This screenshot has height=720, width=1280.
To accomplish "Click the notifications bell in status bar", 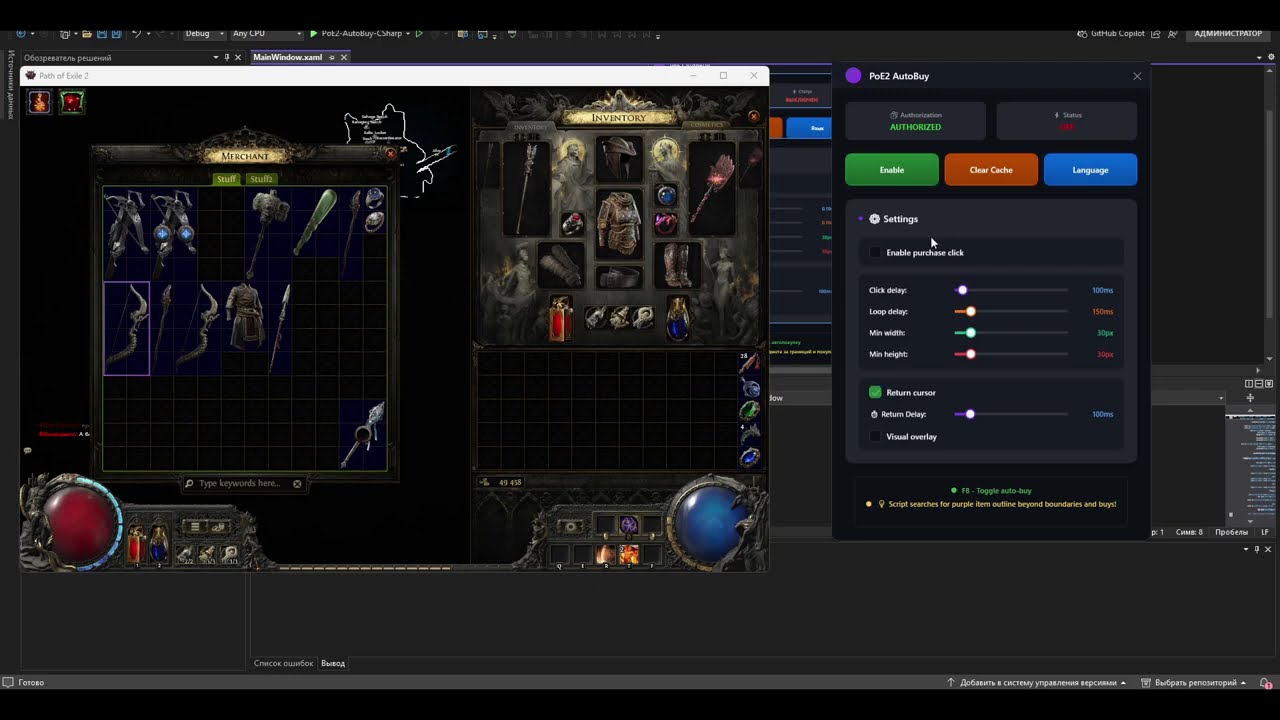I will [1265, 683].
